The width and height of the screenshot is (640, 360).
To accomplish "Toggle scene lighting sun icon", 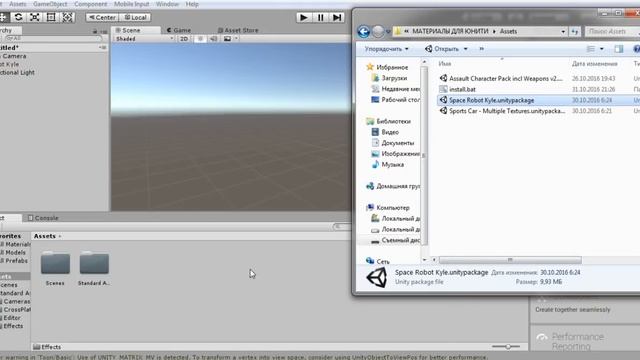I will 200,39.
